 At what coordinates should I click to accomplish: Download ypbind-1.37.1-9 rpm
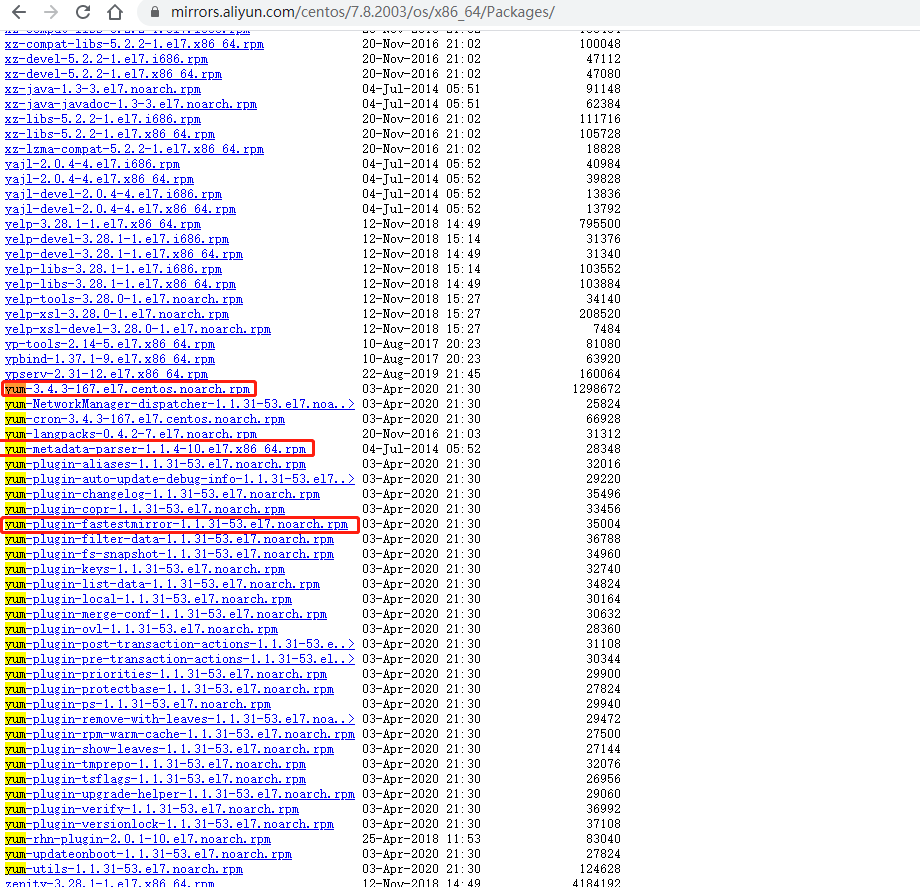pos(110,359)
